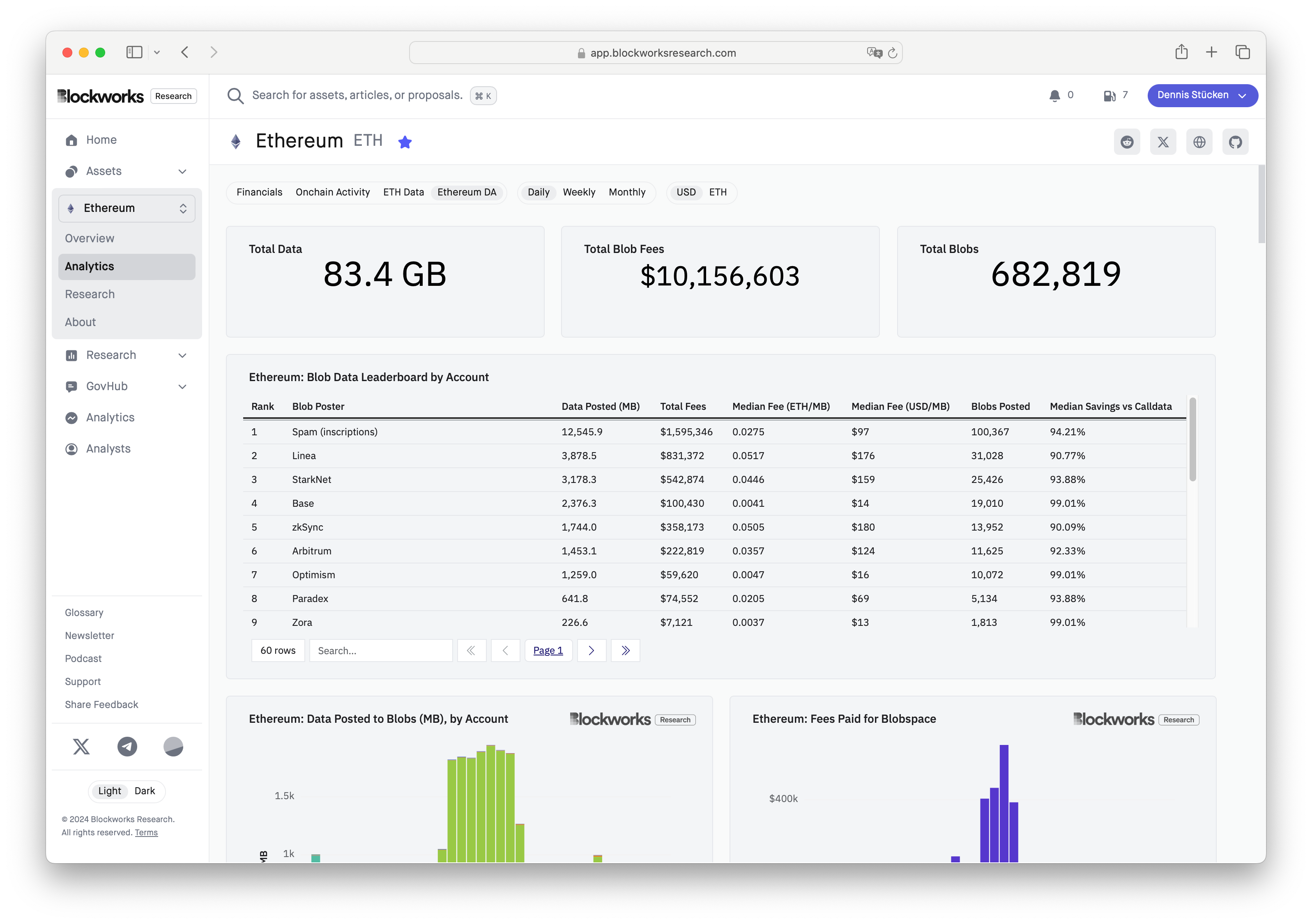Click the Home sidebar icon
Image resolution: width=1312 pixels, height=924 pixels.
(x=71, y=140)
